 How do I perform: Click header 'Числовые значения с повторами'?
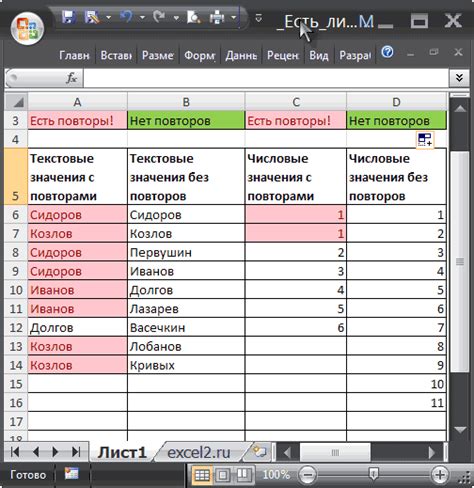click(296, 177)
